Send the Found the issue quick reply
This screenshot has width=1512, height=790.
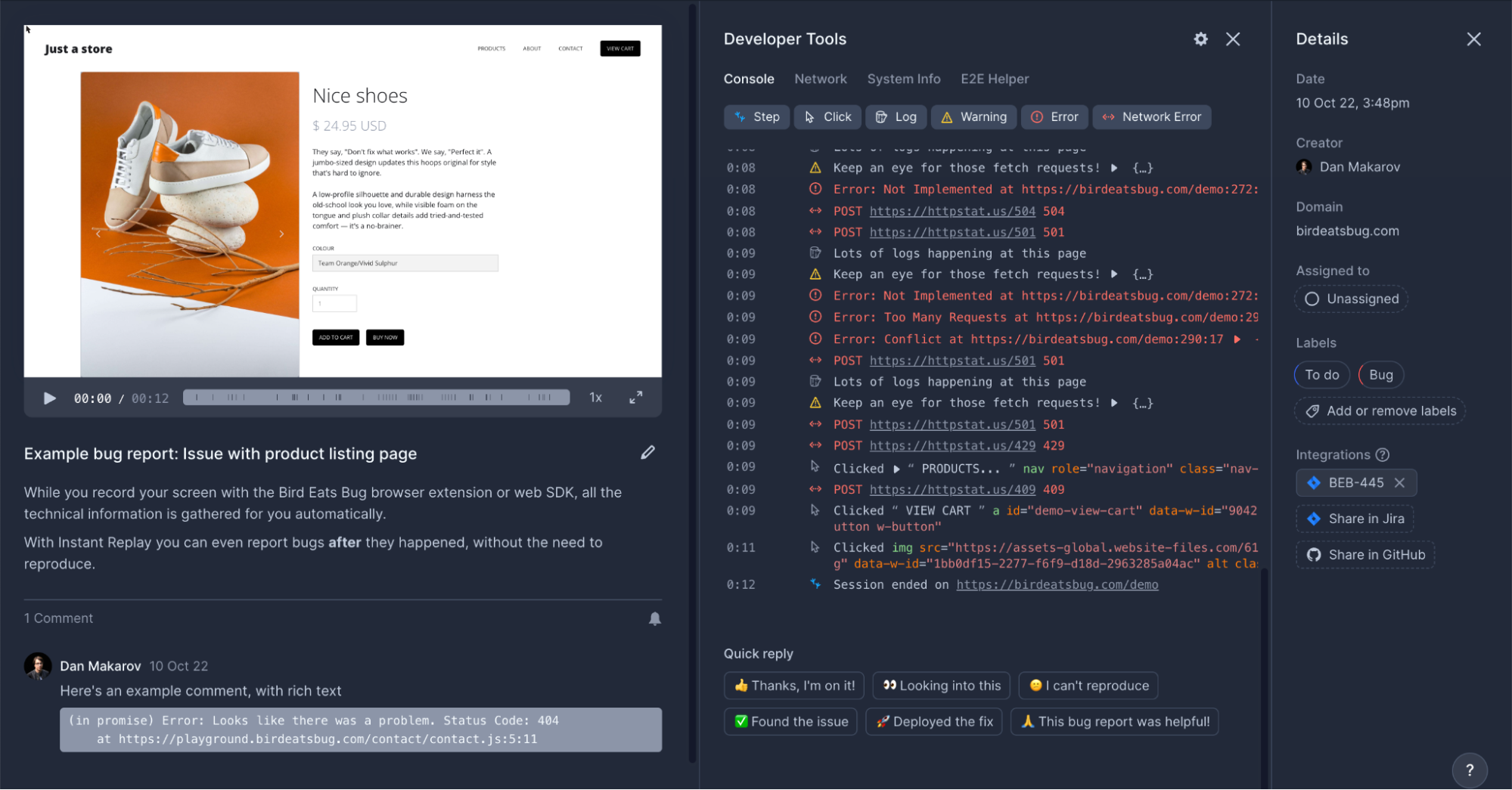tap(790, 721)
